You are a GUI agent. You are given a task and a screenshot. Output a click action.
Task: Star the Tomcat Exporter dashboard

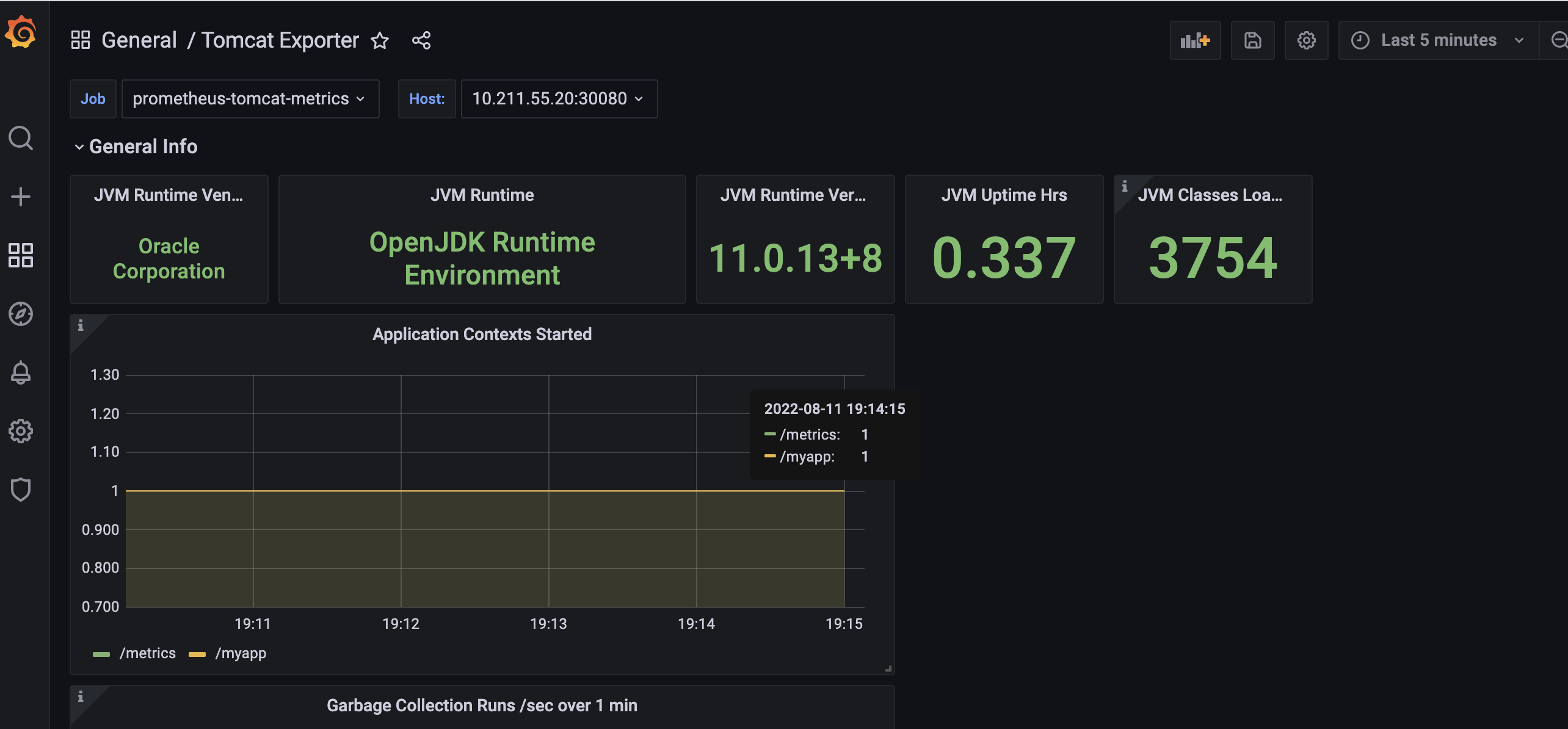click(380, 40)
